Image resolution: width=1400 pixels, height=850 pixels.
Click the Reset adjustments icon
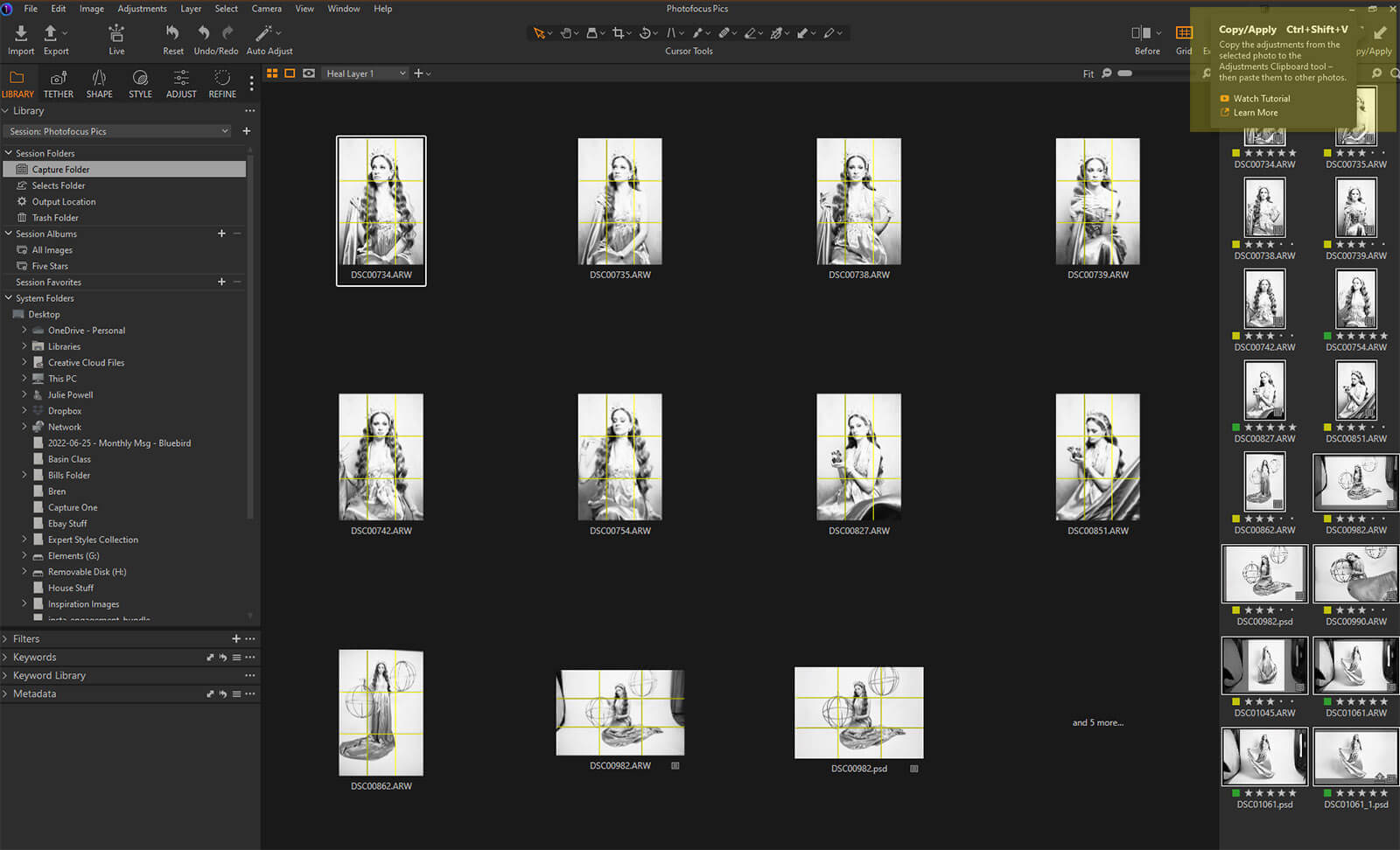pos(172,33)
